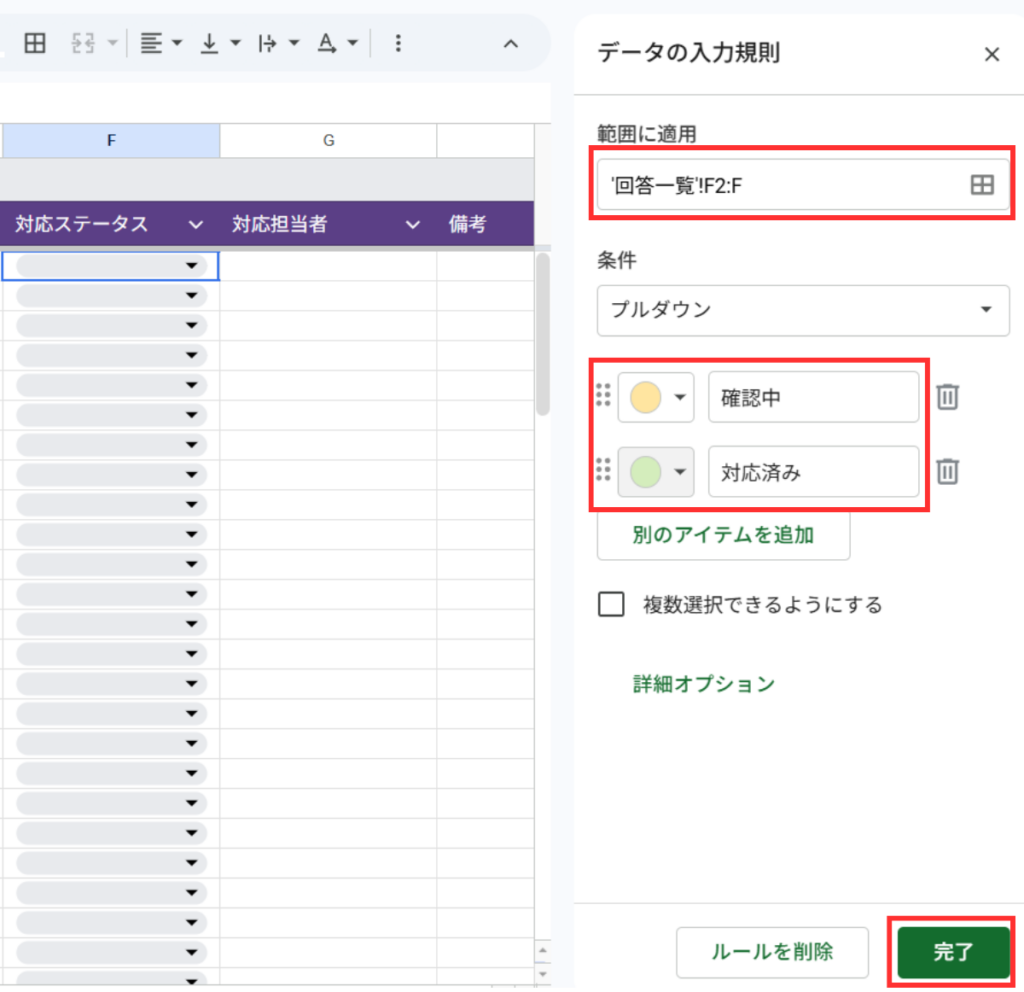Click the ルールを削除 button

(772, 952)
